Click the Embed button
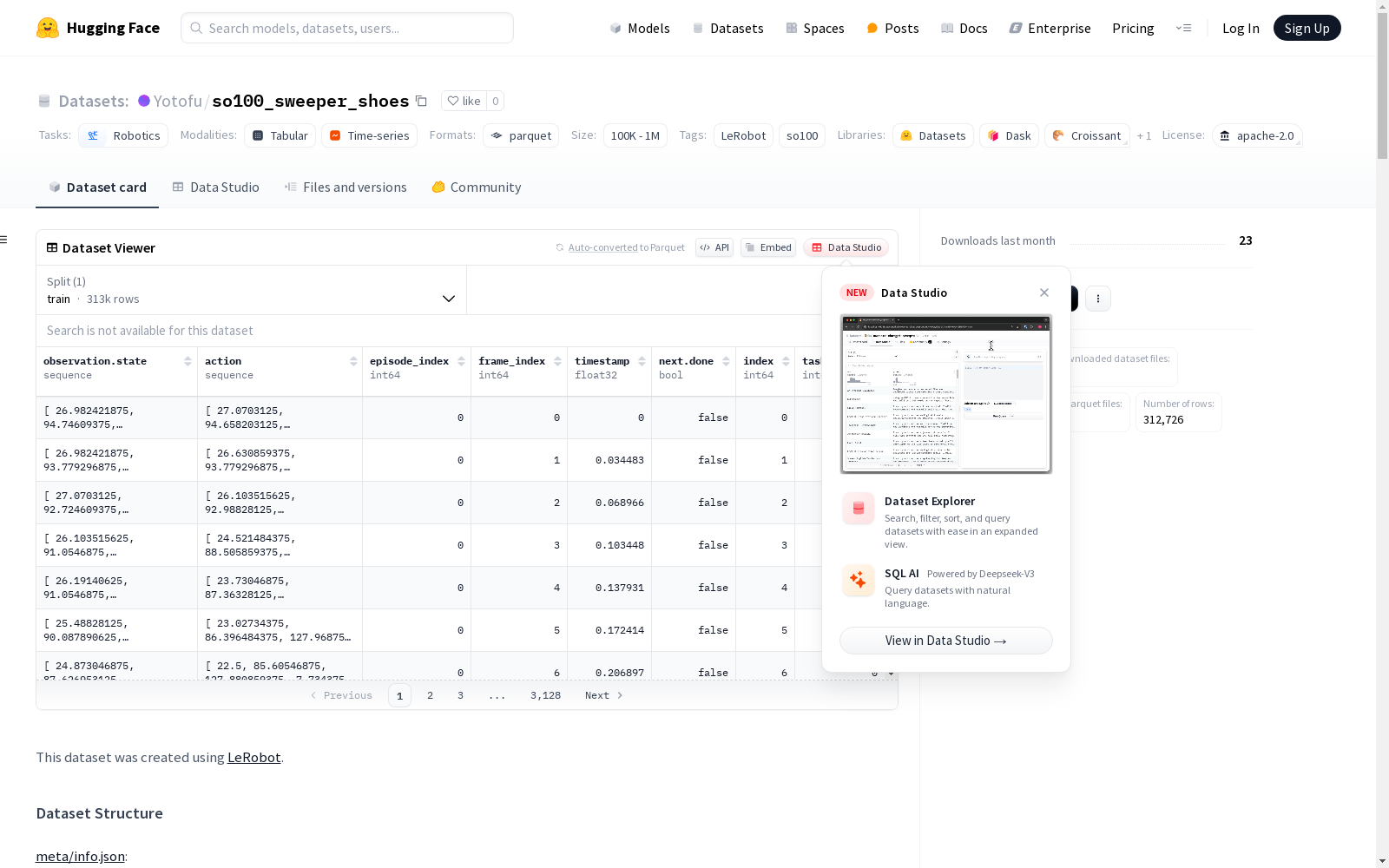The width and height of the screenshot is (1389, 868). [768, 247]
